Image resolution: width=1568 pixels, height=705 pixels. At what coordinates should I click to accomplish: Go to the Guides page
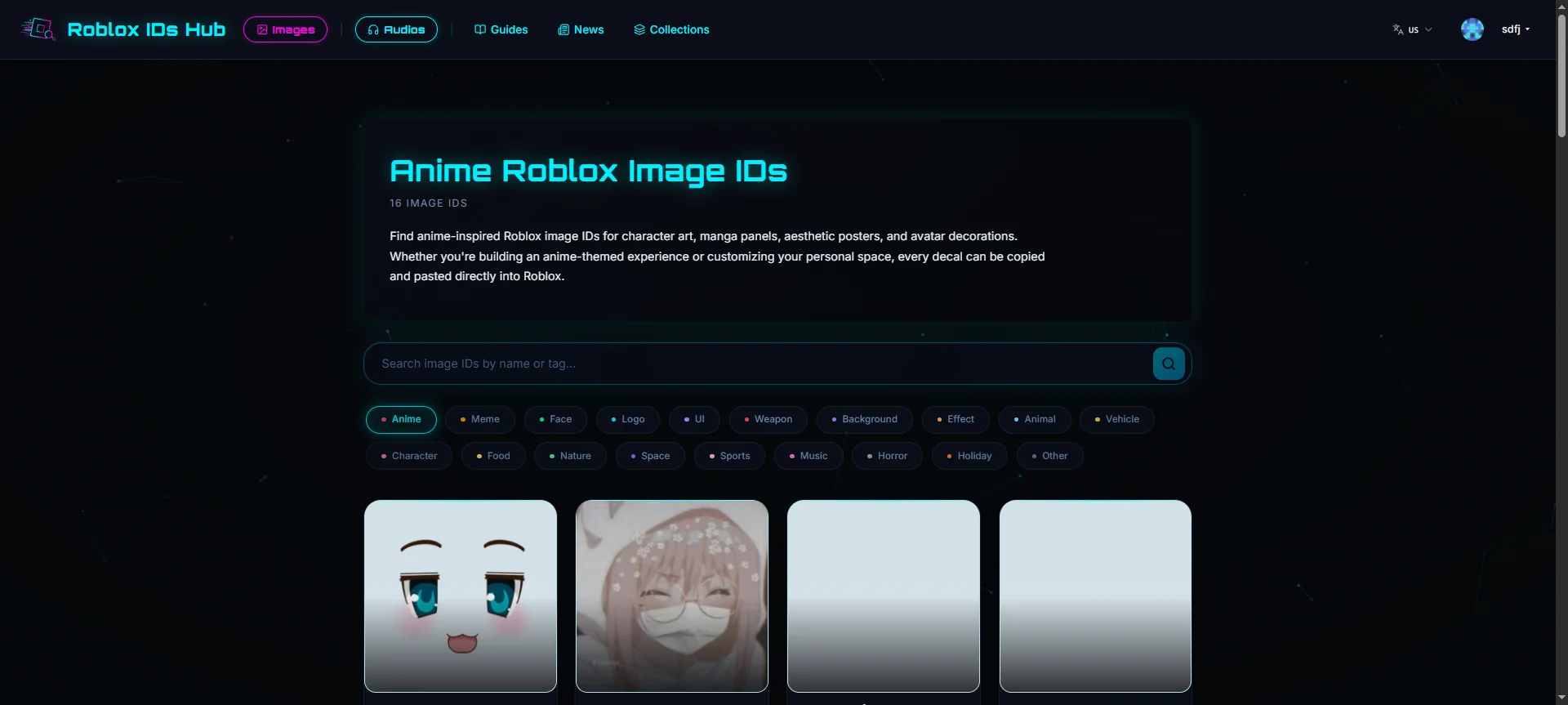coord(501,29)
